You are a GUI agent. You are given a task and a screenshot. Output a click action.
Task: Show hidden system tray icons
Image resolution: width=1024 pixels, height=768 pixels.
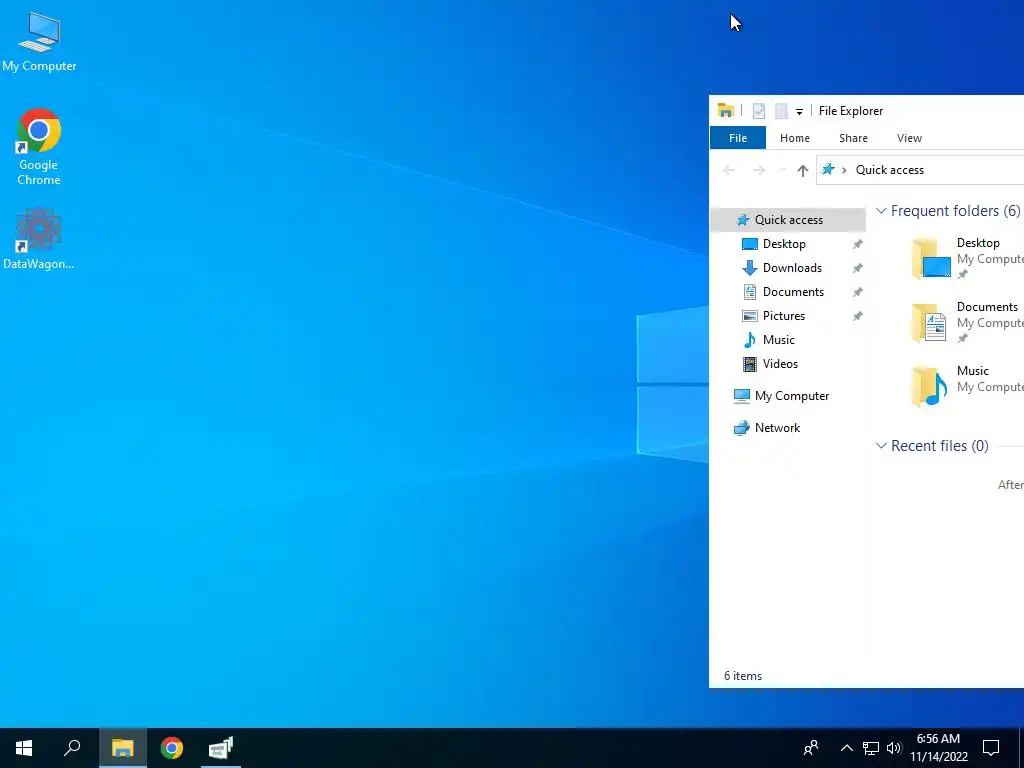[x=846, y=748]
